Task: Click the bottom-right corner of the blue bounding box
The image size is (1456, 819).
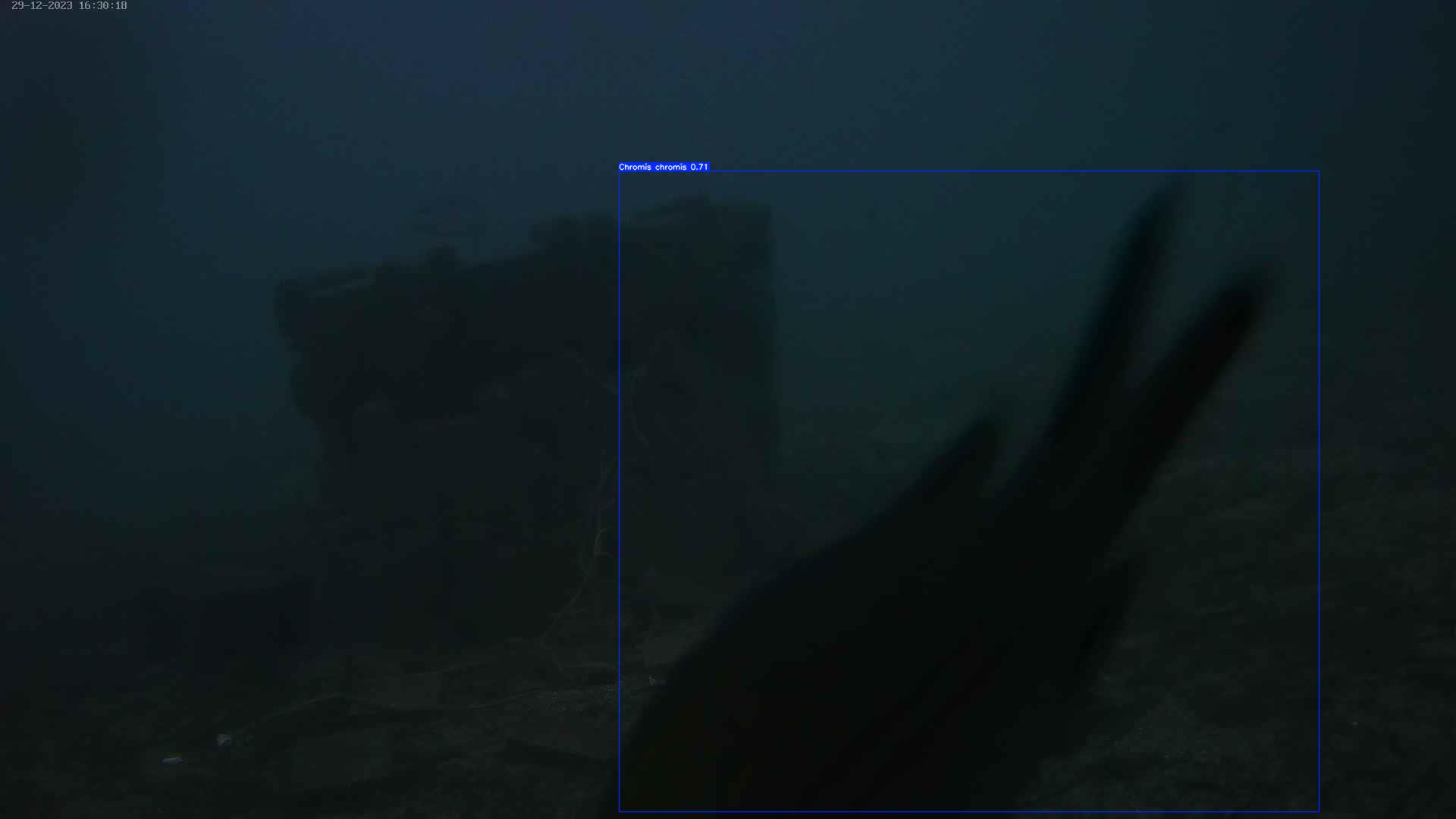Action: coord(1319,811)
